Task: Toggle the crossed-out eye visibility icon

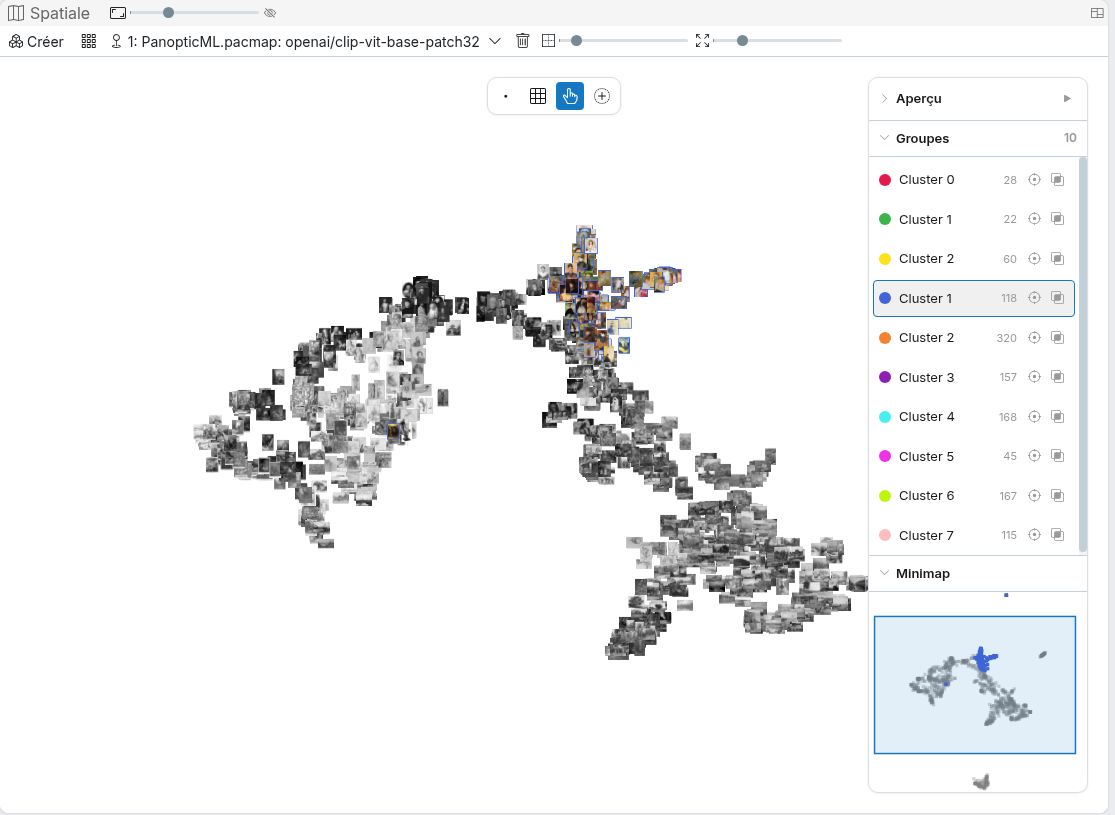Action: click(270, 13)
